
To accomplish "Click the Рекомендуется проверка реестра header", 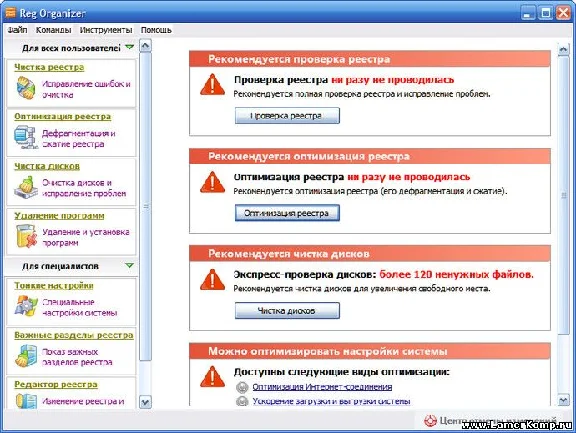I will 370,59.
